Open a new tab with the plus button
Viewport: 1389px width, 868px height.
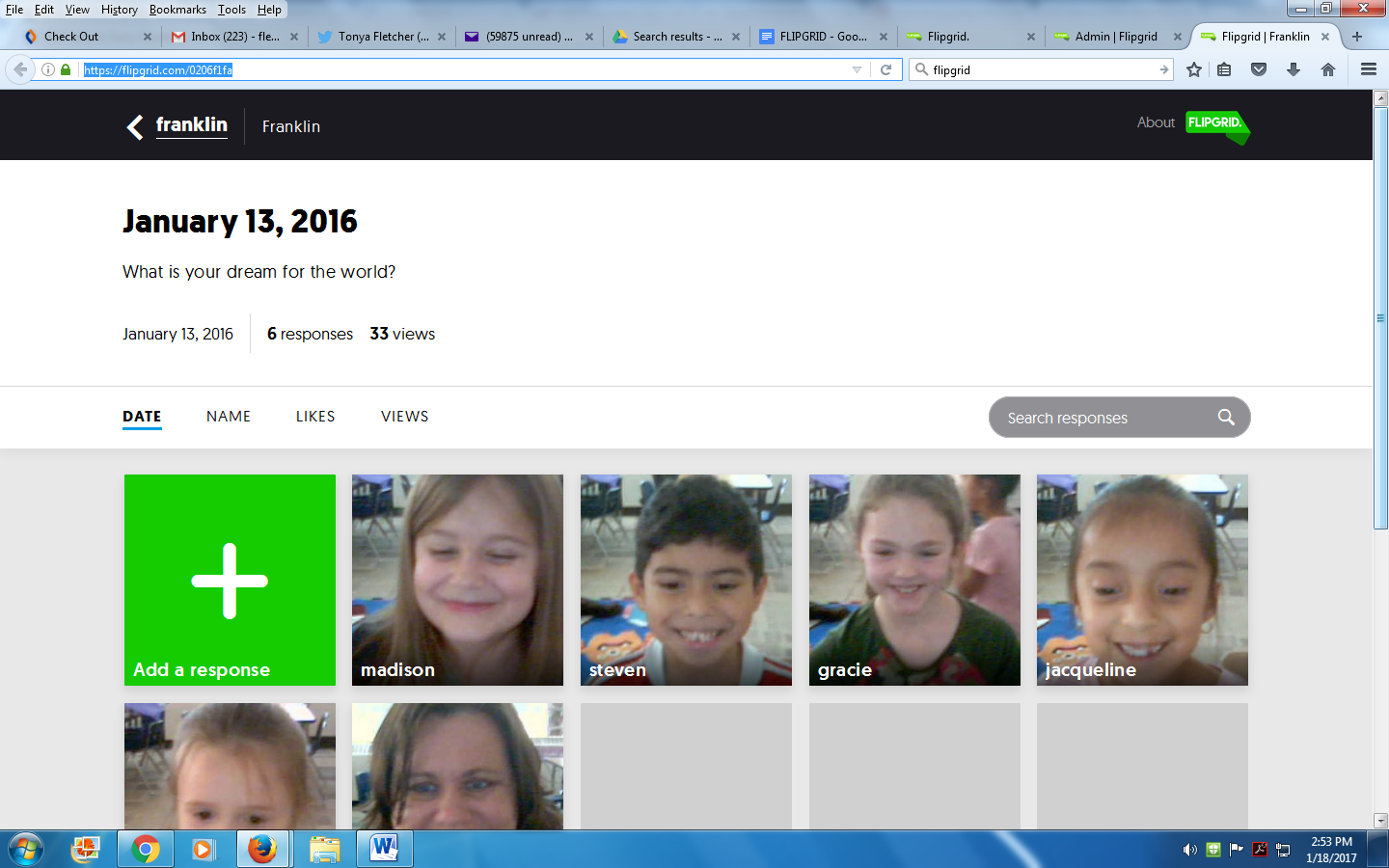(x=1357, y=37)
